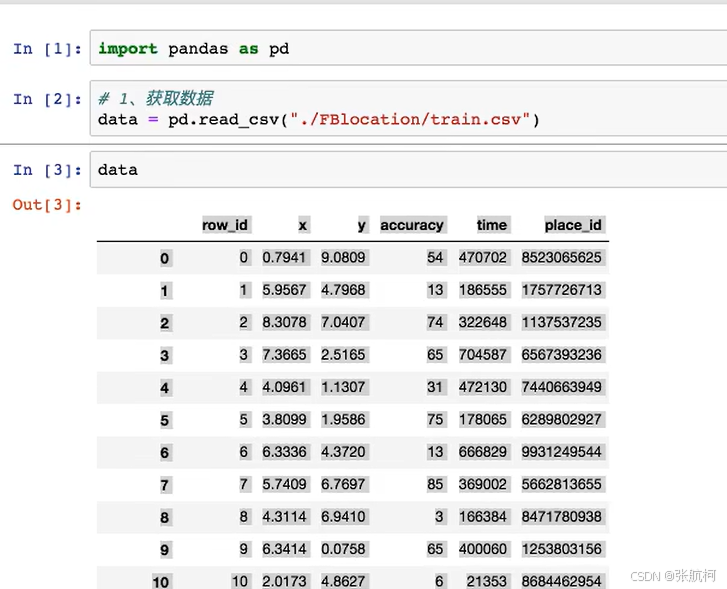Click time value 666829
The width and height of the screenshot is (727, 589).
click(x=484, y=452)
